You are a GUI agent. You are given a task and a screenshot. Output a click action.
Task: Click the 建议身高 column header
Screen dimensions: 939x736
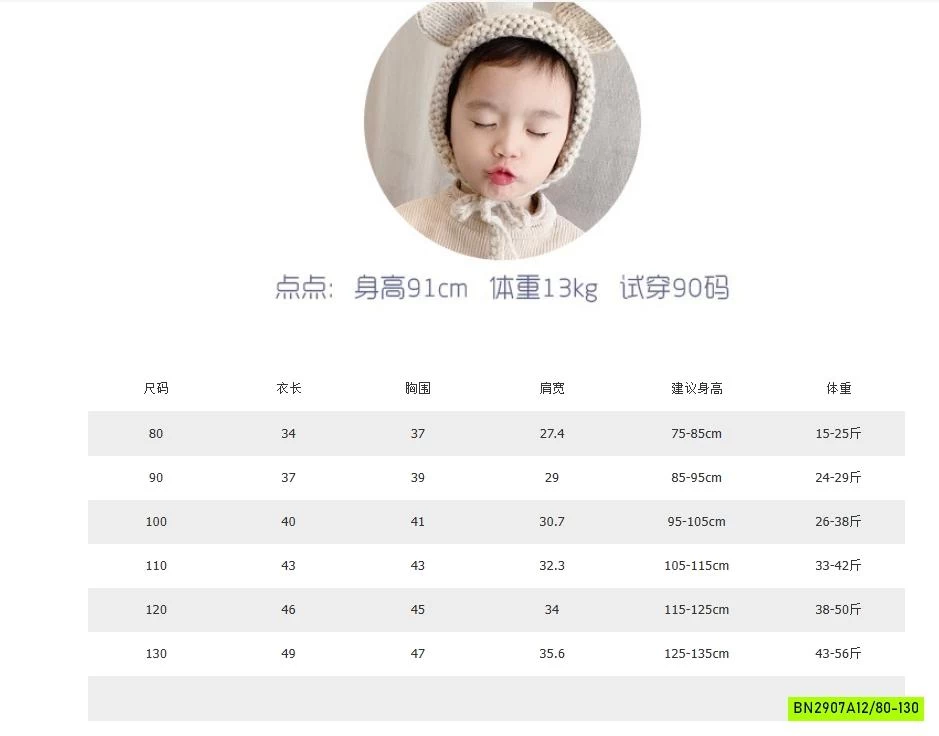coord(696,388)
